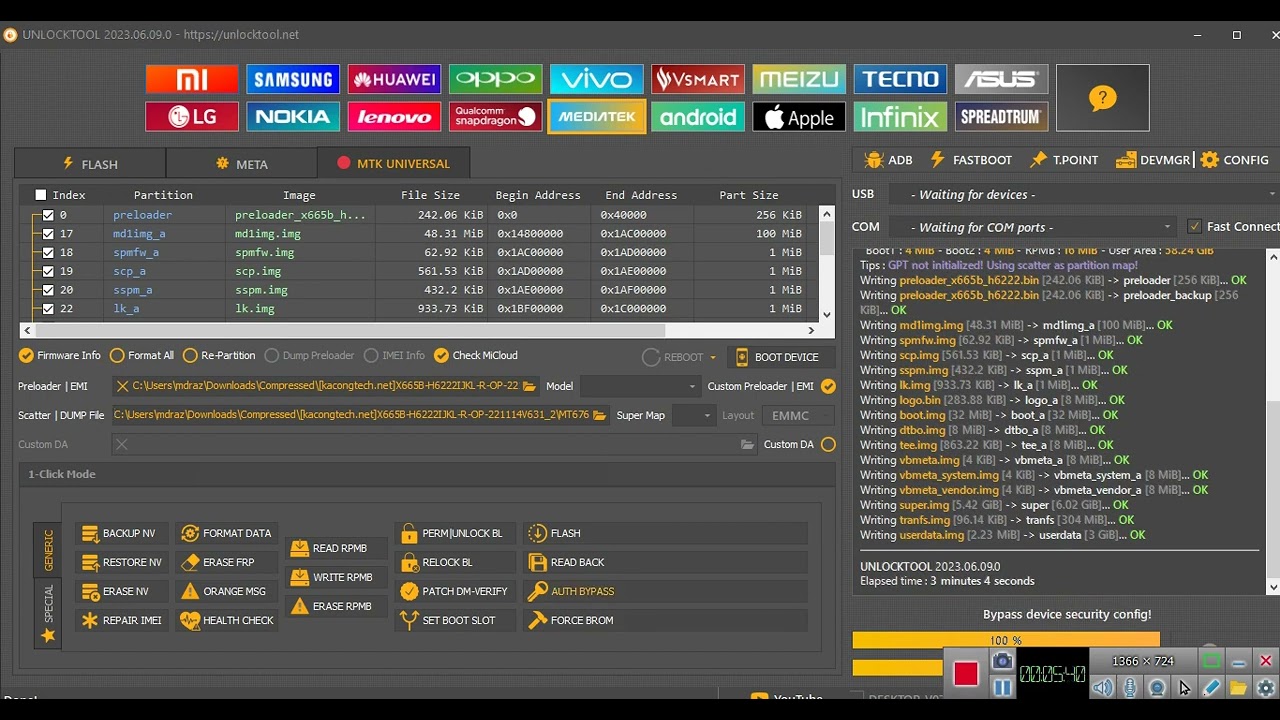Open the USB waiting for devices dropdown
Viewport: 1280px width, 720px height.
1083,194
